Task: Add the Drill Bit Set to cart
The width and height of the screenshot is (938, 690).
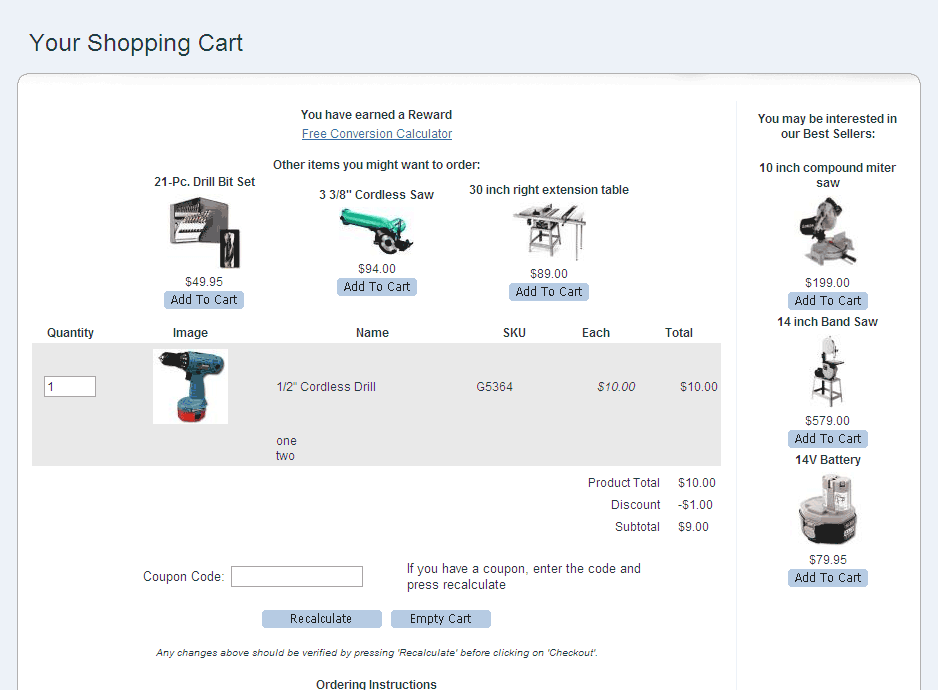Action: pyautogui.click(x=204, y=300)
